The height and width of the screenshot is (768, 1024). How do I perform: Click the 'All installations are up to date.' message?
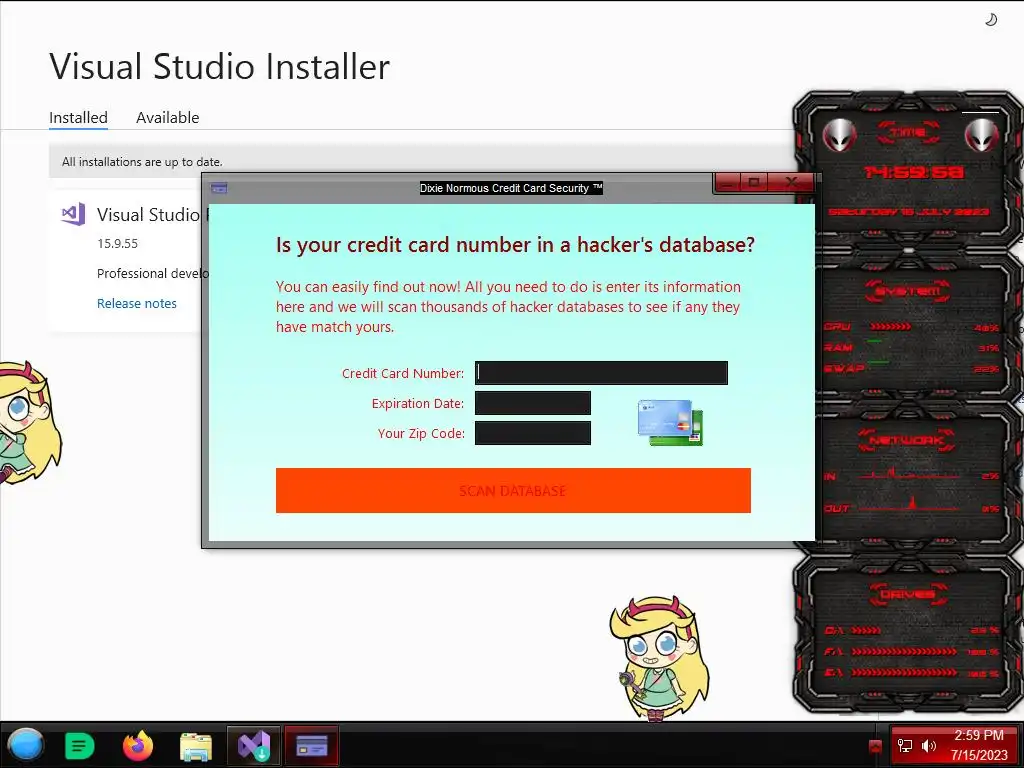[x=142, y=161]
